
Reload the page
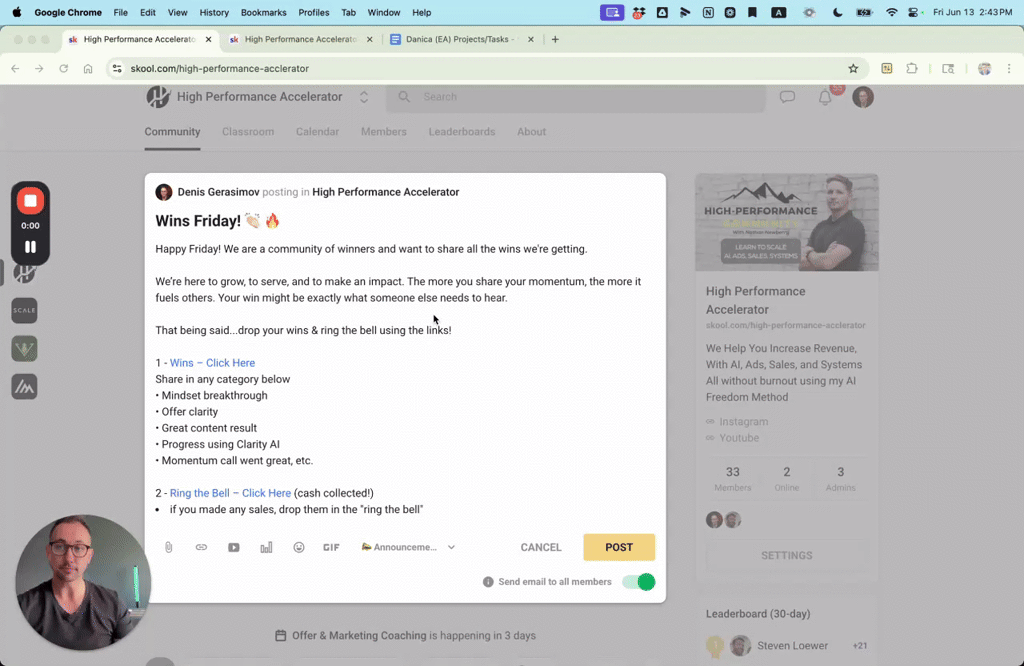(63, 69)
